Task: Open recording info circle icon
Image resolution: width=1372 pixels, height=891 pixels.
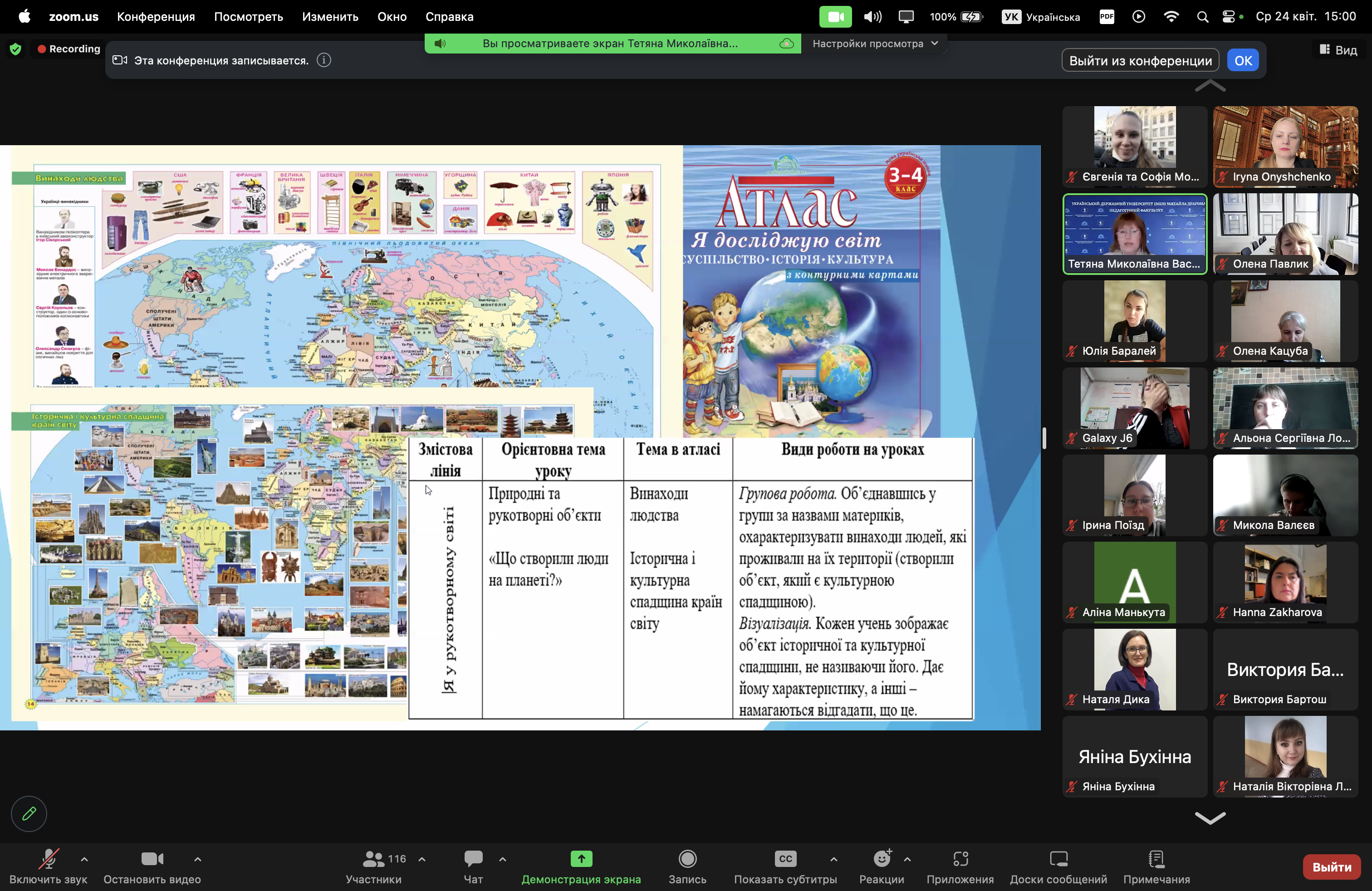Action: [324, 60]
